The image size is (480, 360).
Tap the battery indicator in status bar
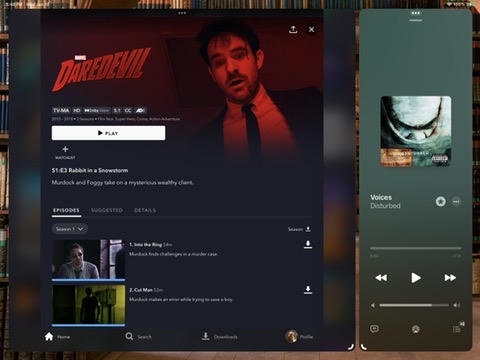point(470,5)
